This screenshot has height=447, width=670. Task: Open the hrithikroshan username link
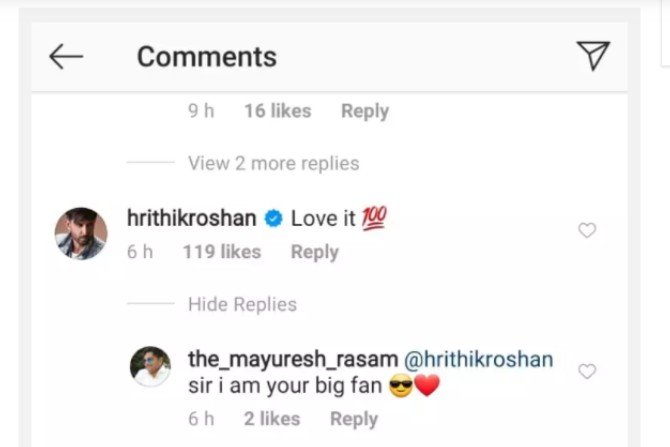[x=191, y=218]
